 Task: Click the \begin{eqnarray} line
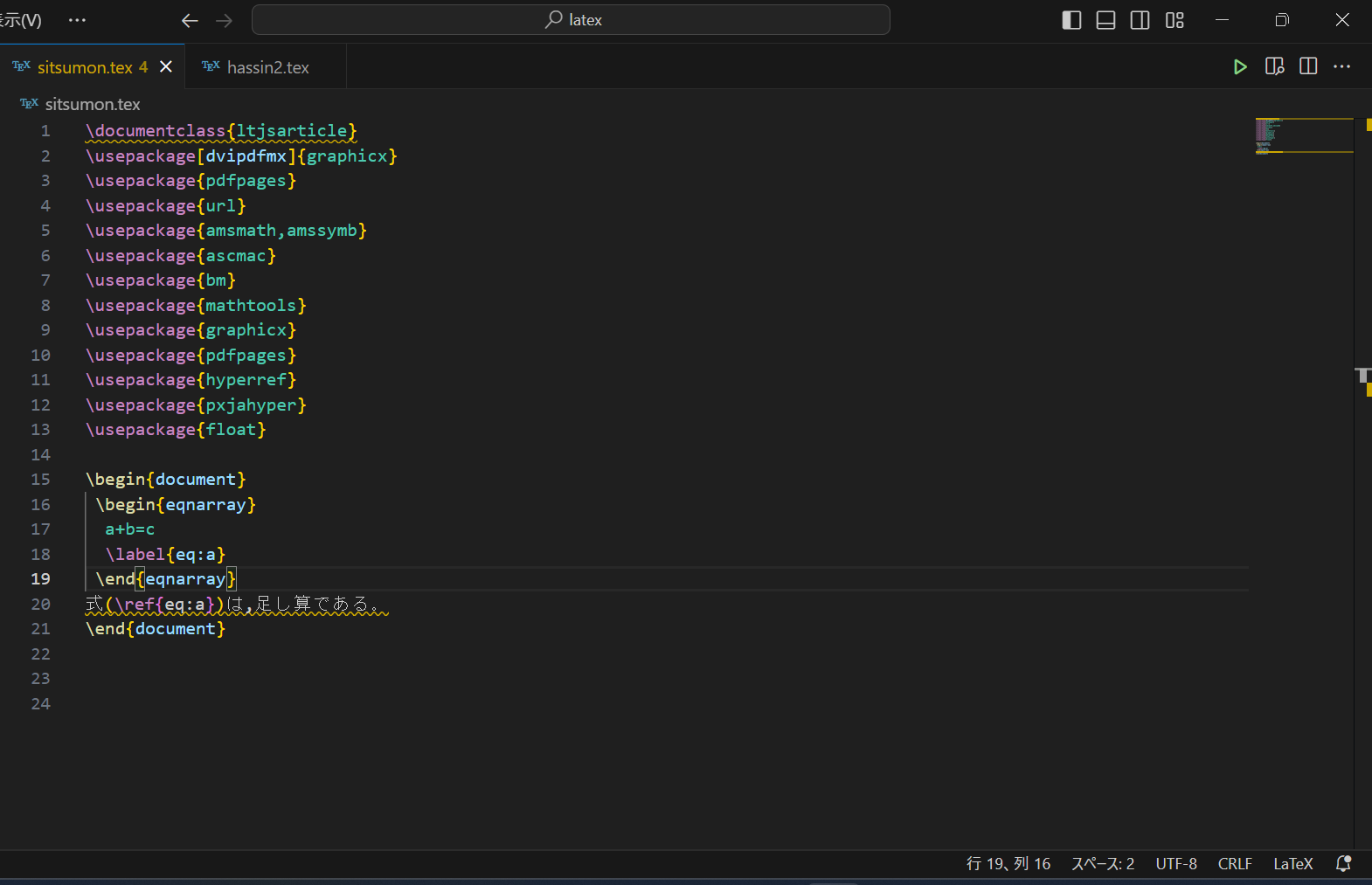[x=176, y=505]
